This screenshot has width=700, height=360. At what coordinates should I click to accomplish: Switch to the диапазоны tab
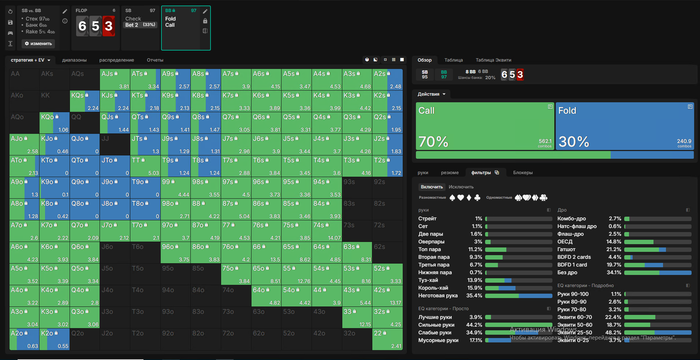[x=74, y=60]
